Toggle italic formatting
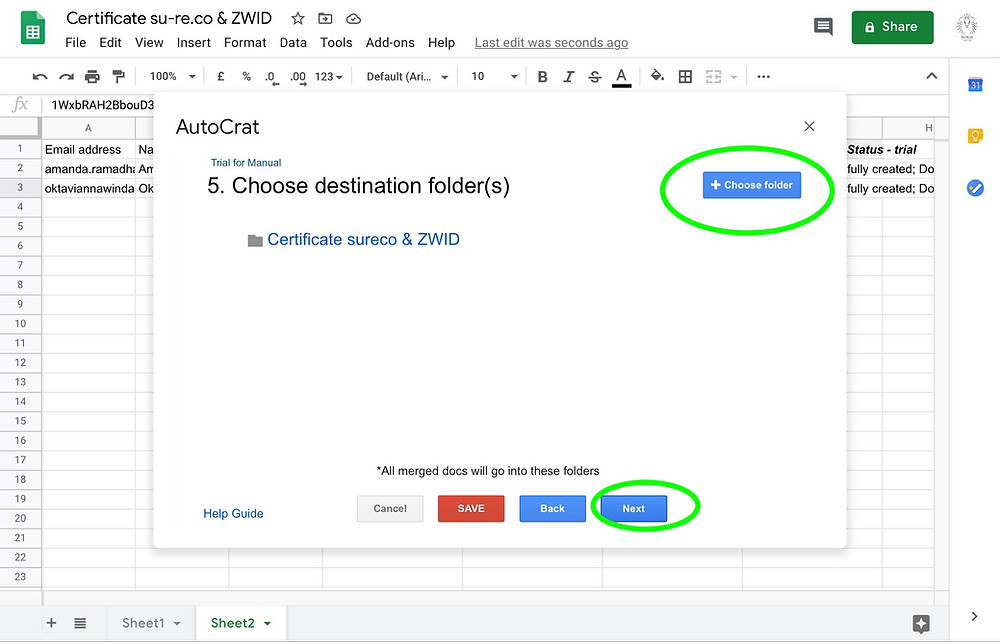This screenshot has height=642, width=1000. coord(568,77)
